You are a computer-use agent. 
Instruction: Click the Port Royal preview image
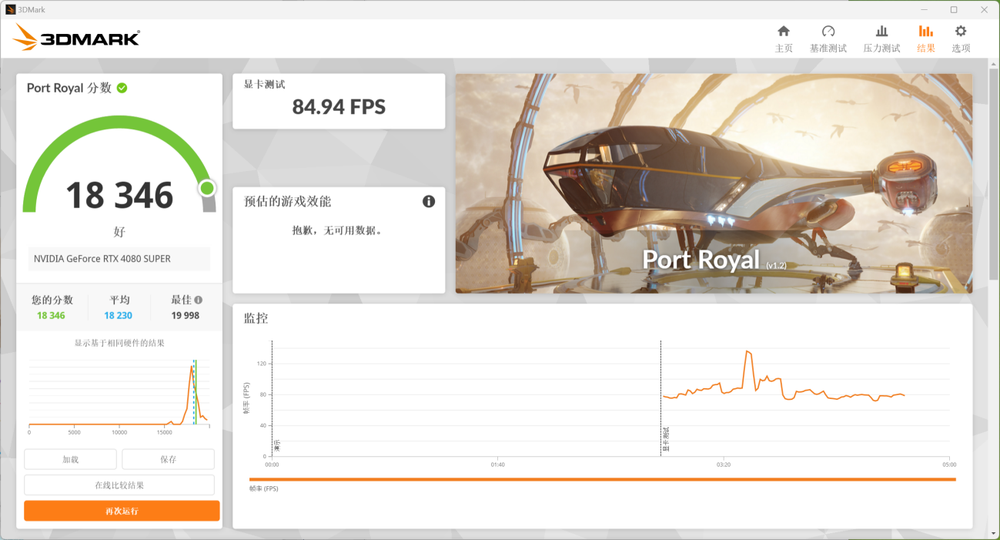pos(714,184)
